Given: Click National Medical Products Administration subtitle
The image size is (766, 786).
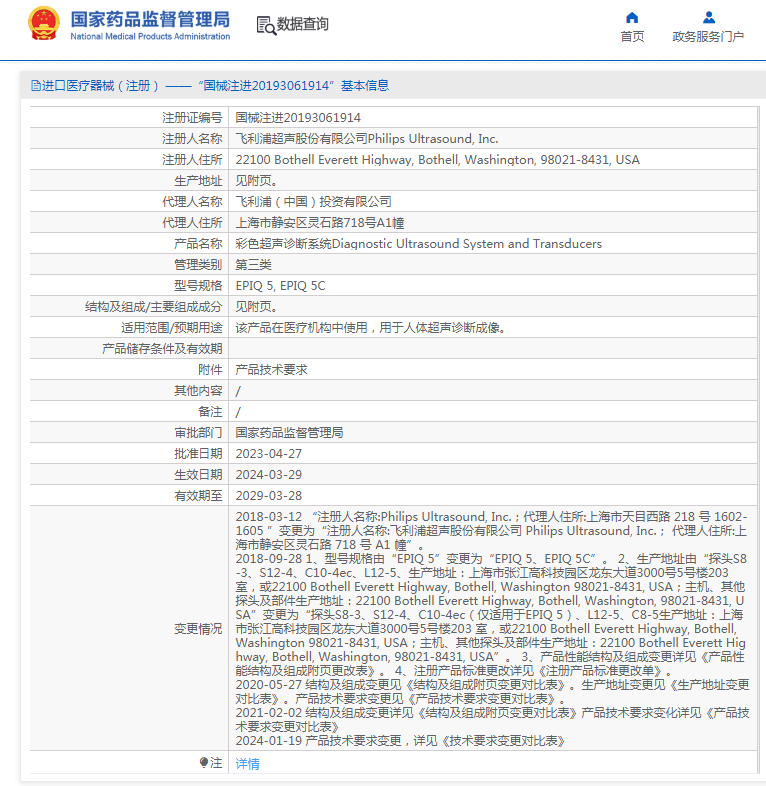Looking at the screenshot, I should 150,36.
